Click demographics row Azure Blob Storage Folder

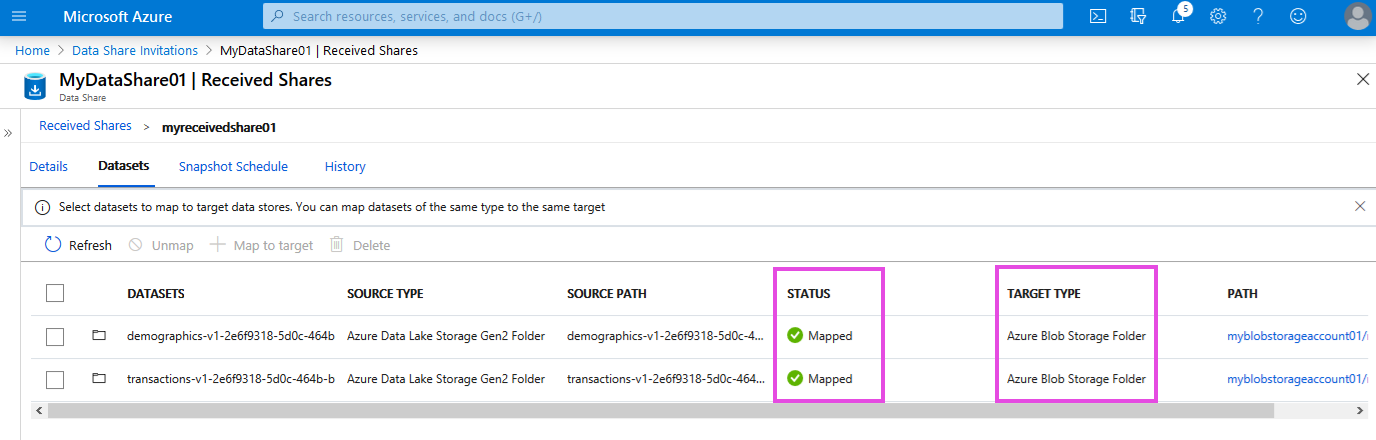coord(1077,336)
